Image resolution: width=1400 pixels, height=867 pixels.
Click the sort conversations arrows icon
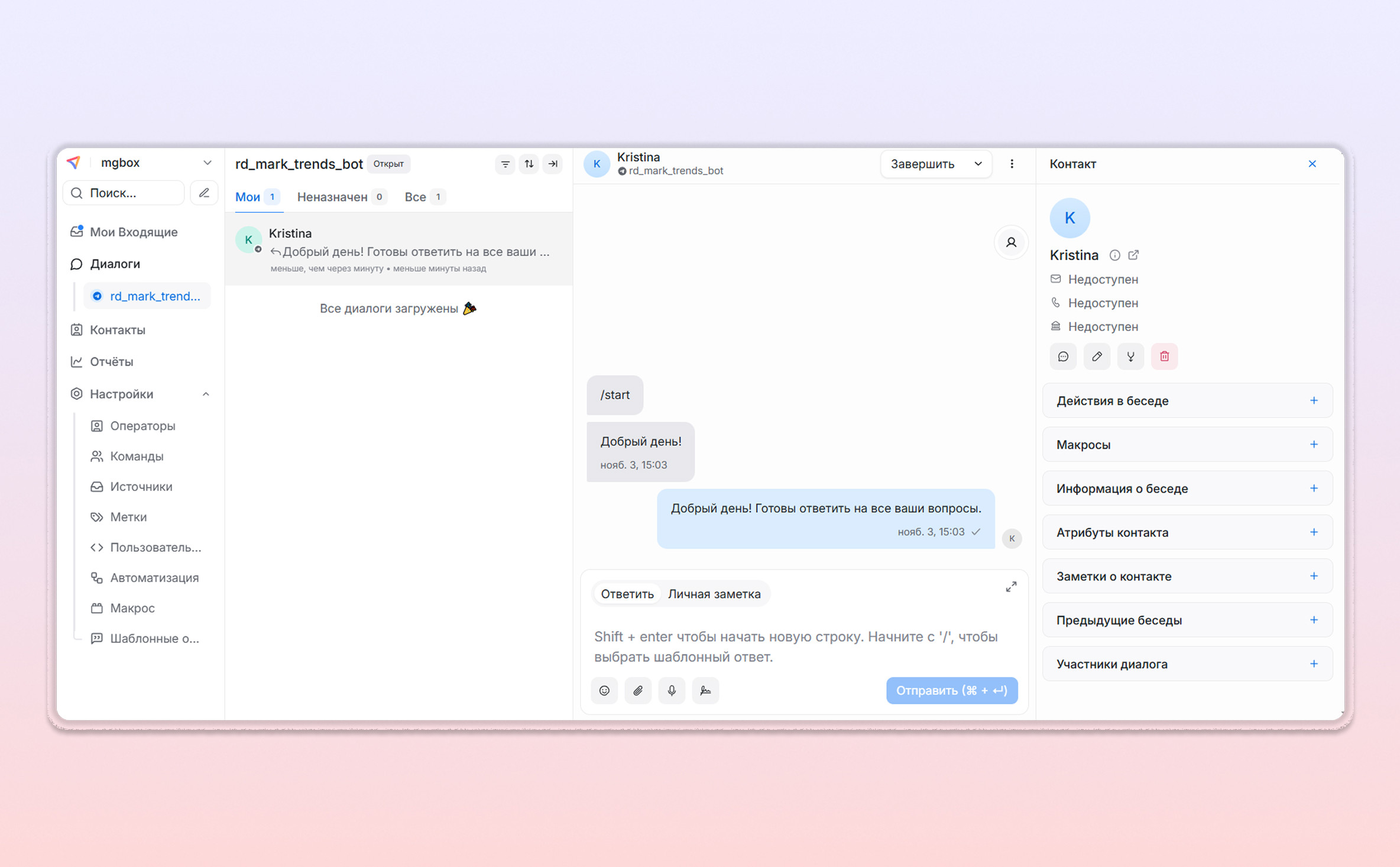529,164
